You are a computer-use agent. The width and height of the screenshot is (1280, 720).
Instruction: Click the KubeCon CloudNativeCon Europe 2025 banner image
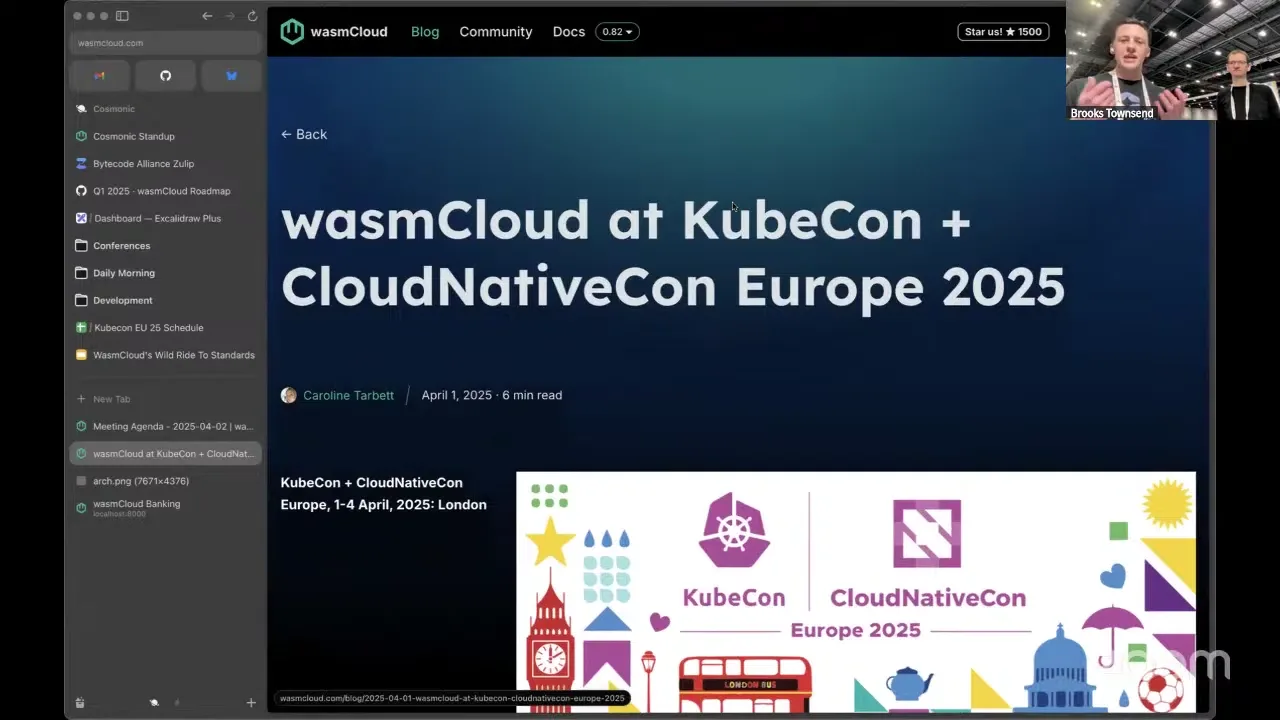(856, 592)
